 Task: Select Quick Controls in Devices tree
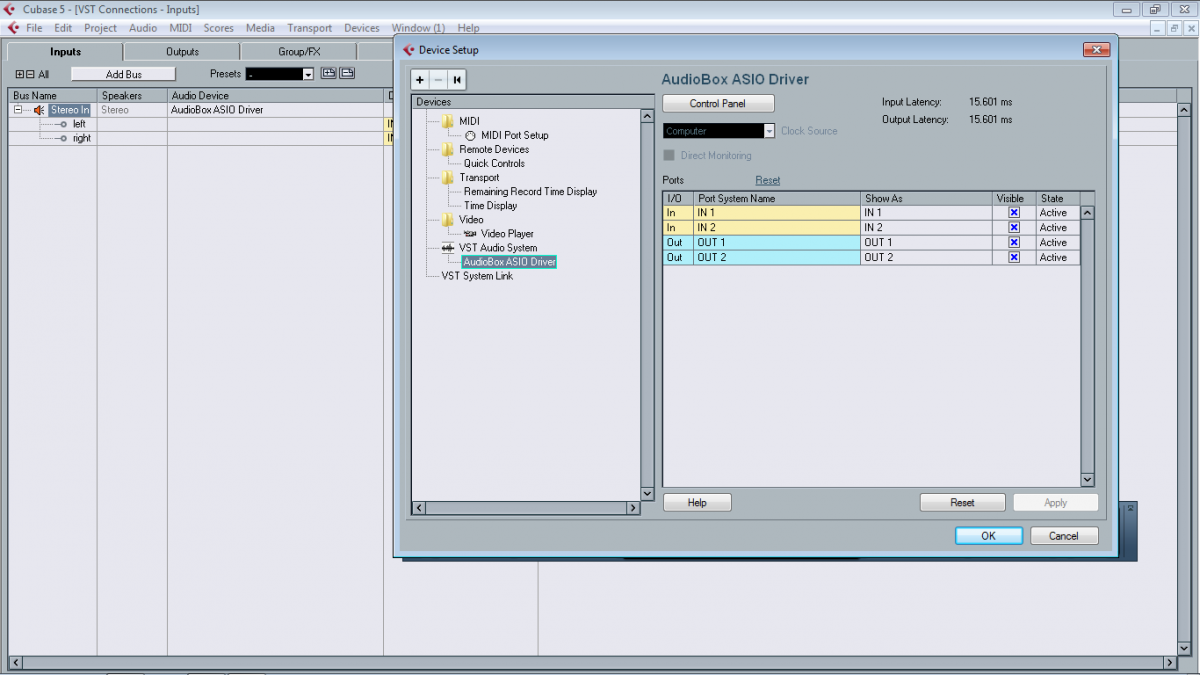494,164
